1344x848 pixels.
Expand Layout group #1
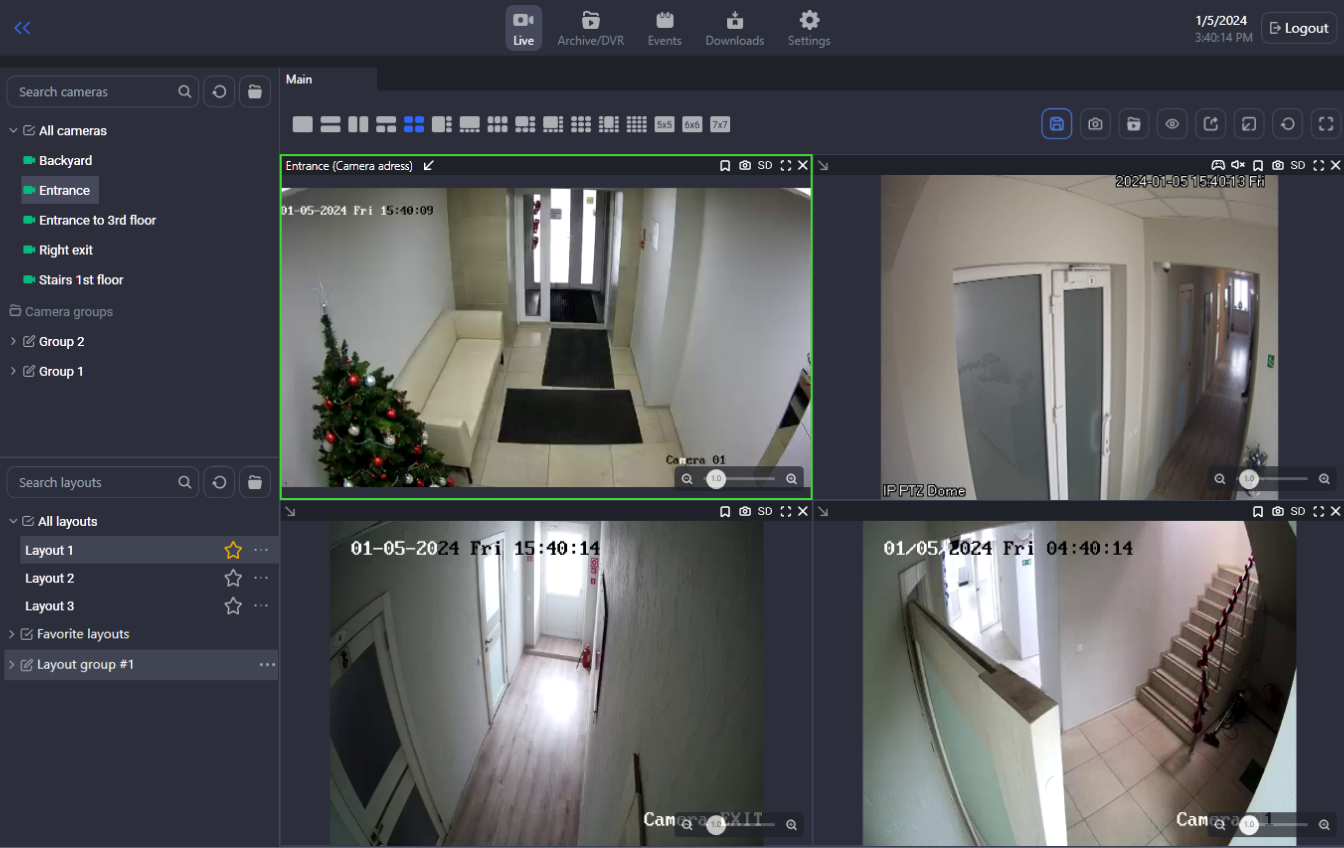(12, 665)
